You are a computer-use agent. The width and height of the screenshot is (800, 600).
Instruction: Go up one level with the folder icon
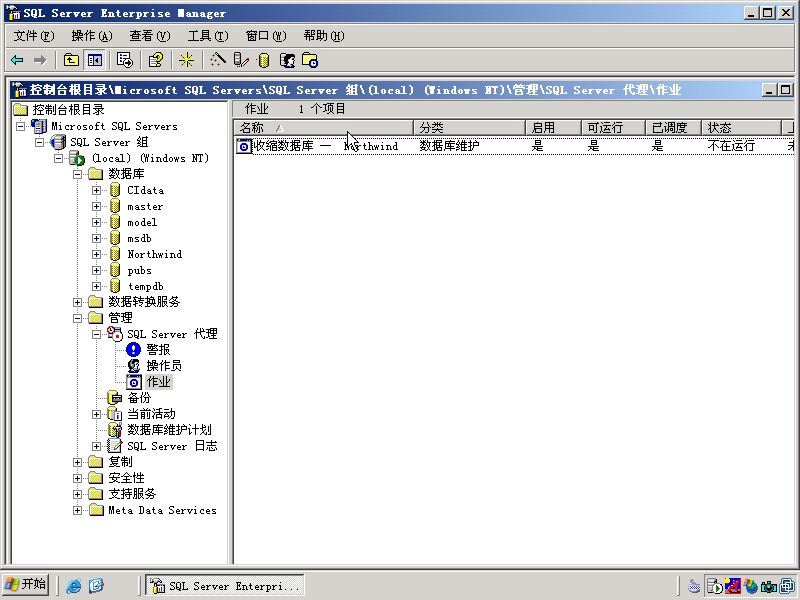[71, 60]
